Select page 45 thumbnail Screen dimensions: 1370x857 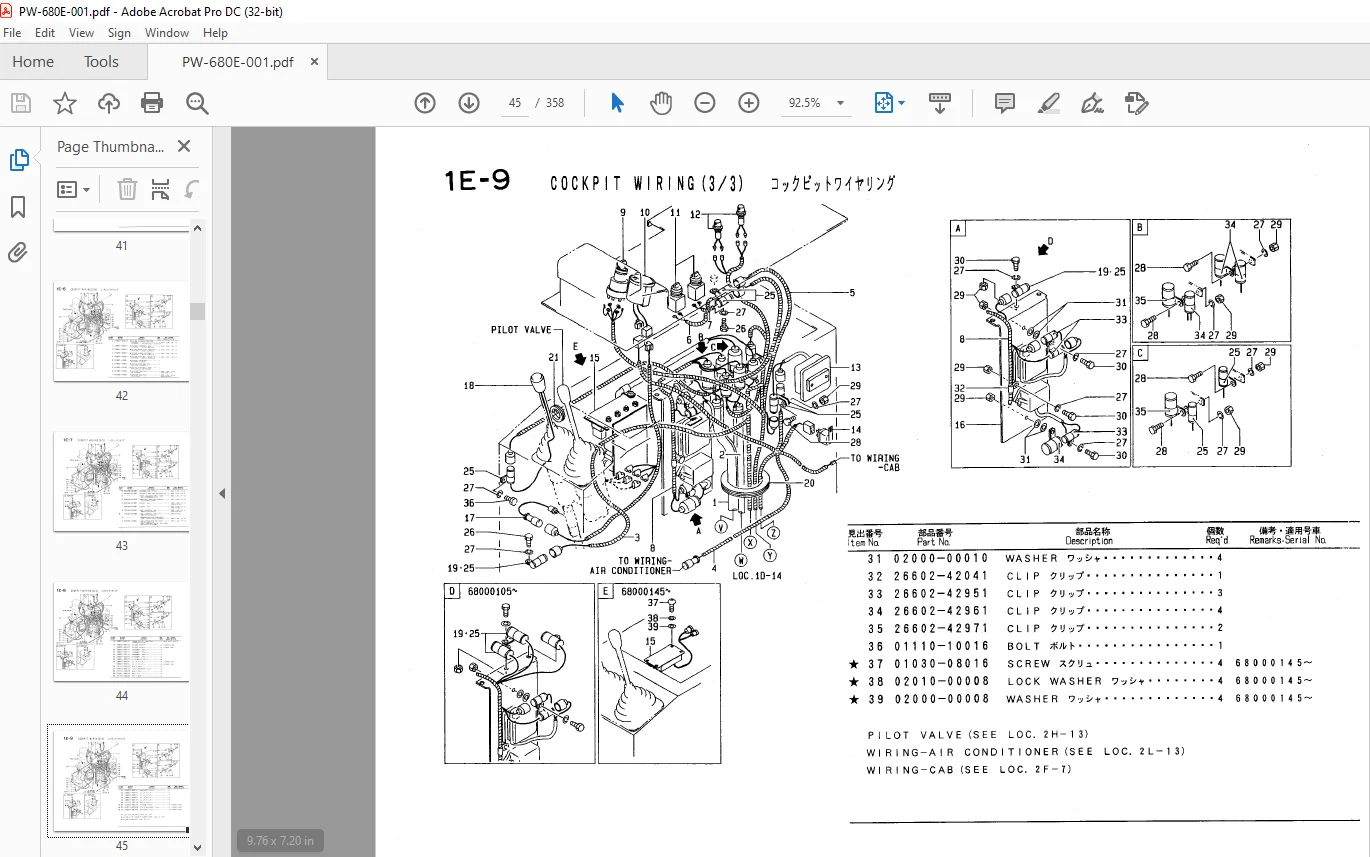122,781
